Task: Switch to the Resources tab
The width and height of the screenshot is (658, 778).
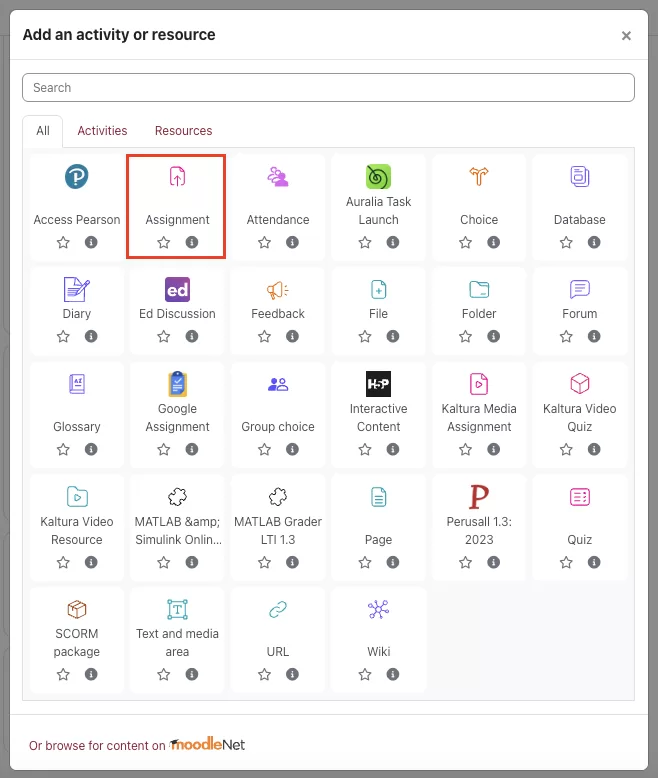Action: (x=183, y=131)
